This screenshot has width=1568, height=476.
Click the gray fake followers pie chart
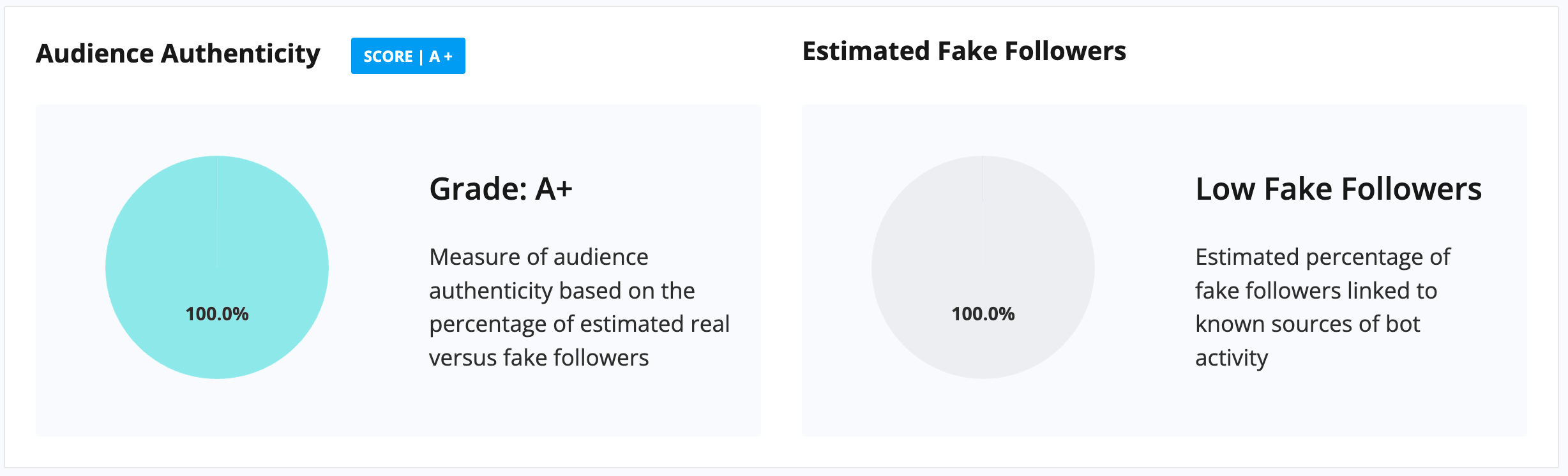[983, 267]
